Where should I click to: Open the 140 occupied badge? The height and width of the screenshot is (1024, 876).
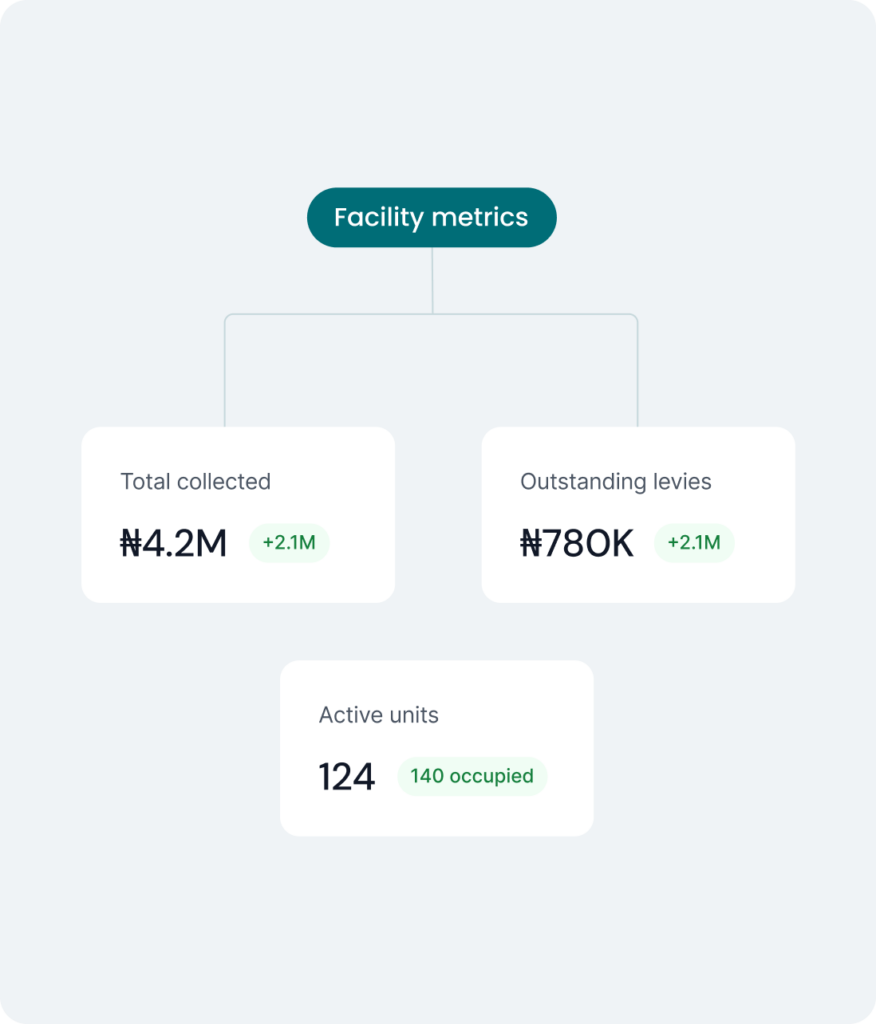(472, 776)
